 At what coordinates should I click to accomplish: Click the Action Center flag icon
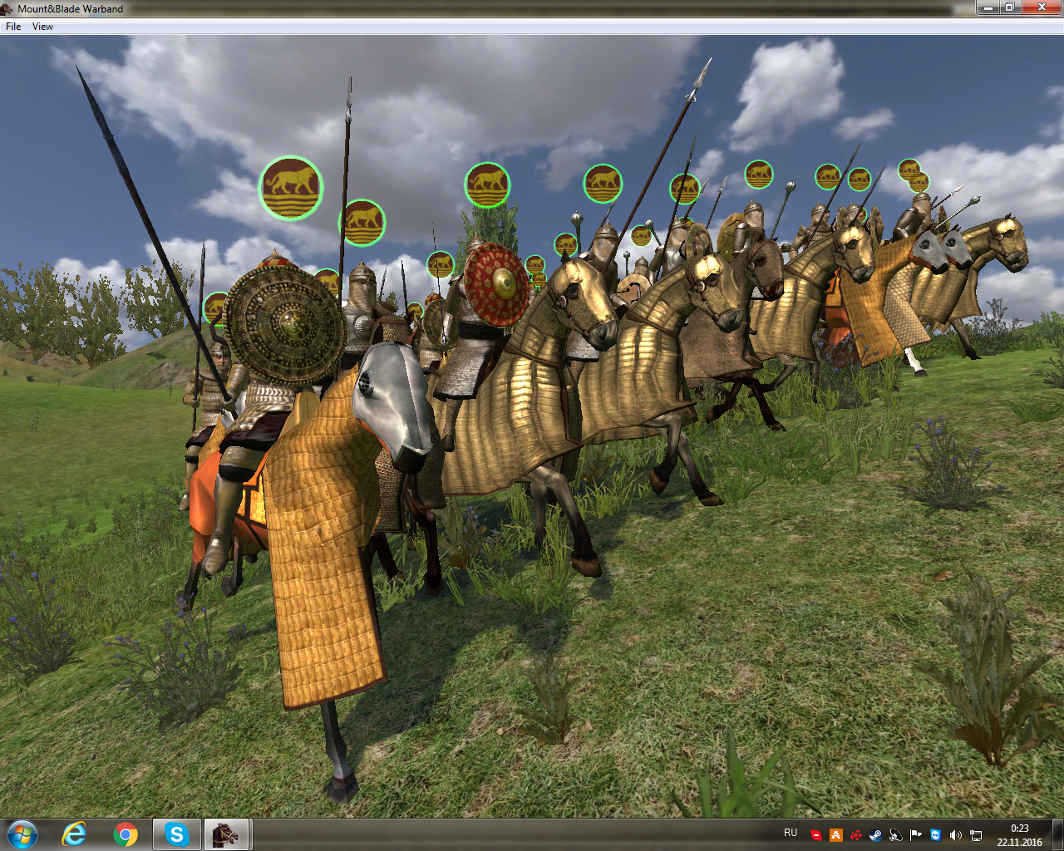pos(916,834)
